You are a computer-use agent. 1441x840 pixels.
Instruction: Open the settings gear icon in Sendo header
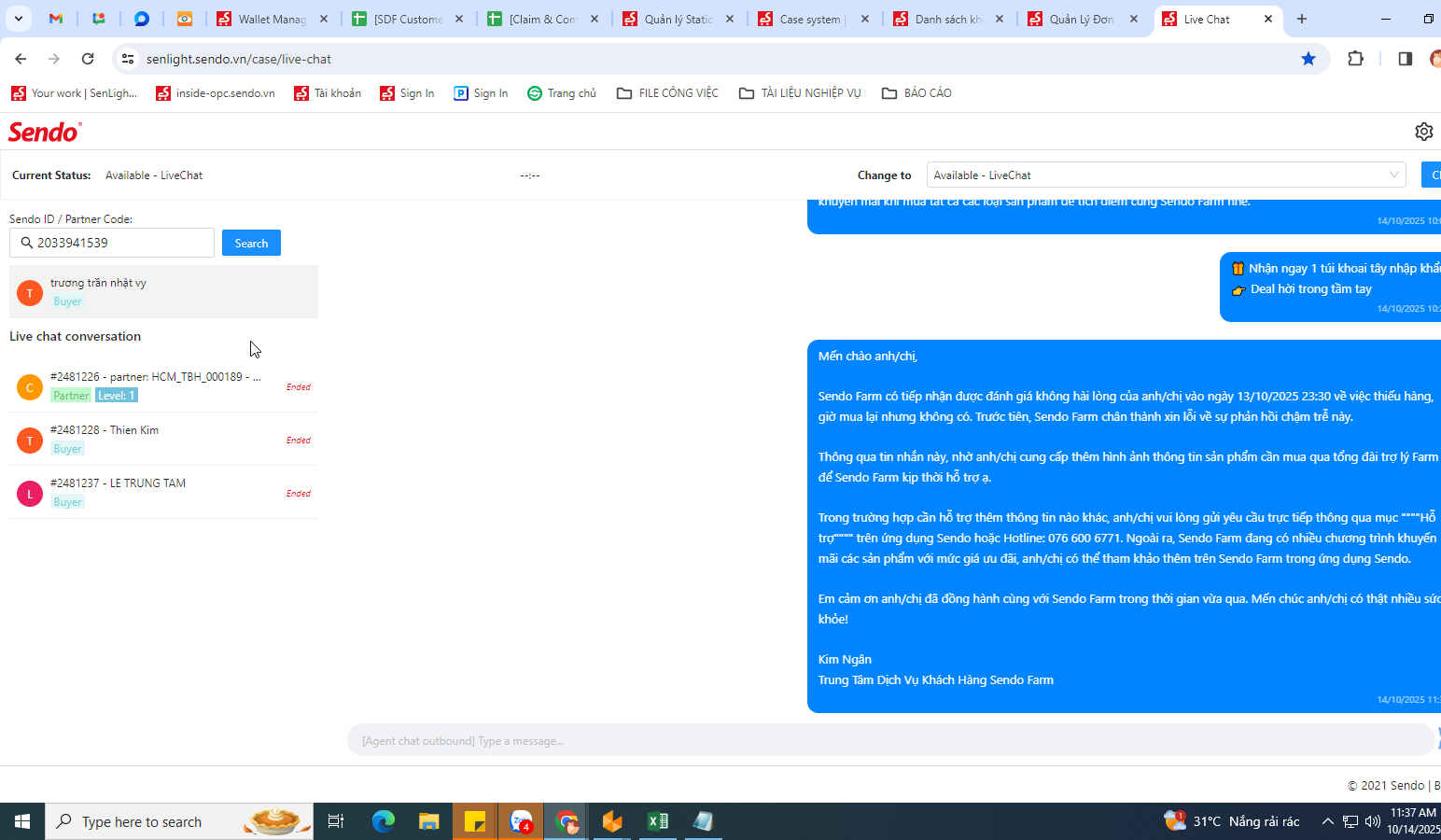(1423, 132)
